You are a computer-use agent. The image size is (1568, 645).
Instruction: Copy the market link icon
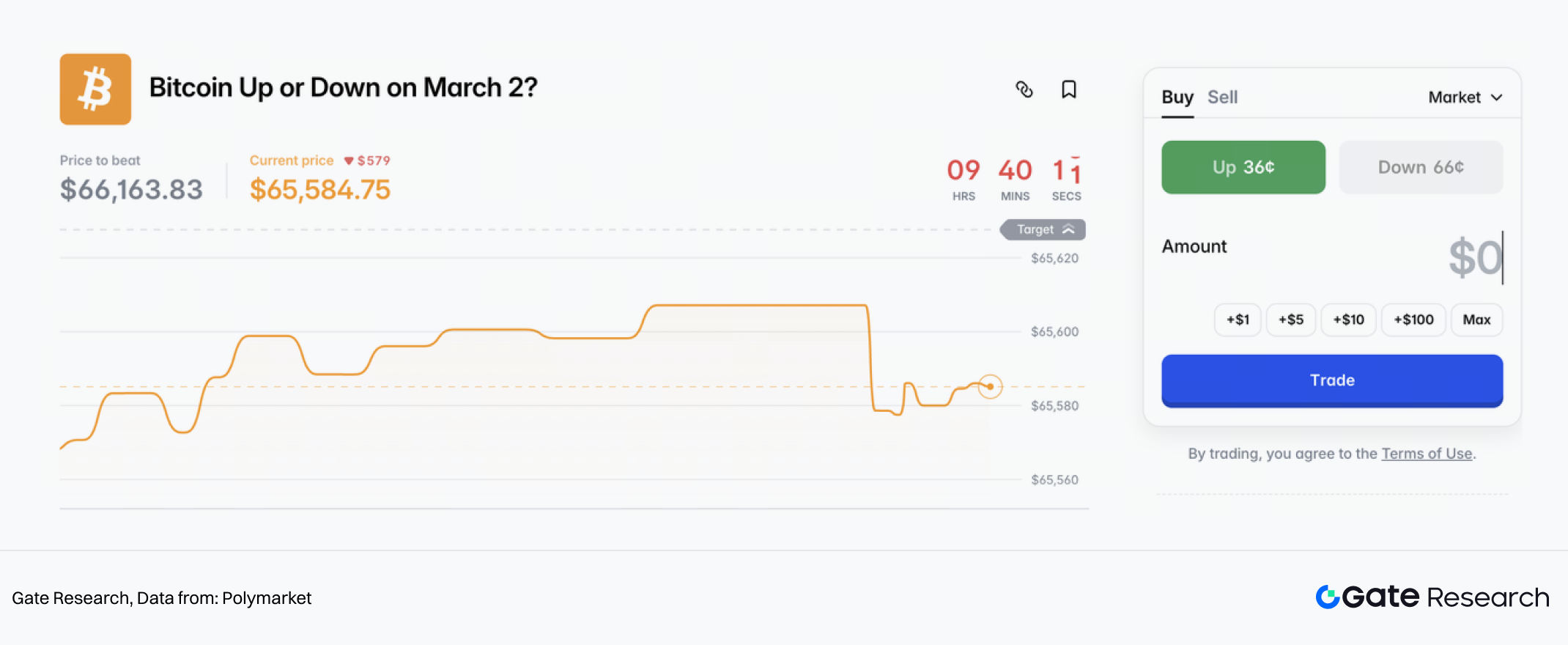click(1024, 89)
